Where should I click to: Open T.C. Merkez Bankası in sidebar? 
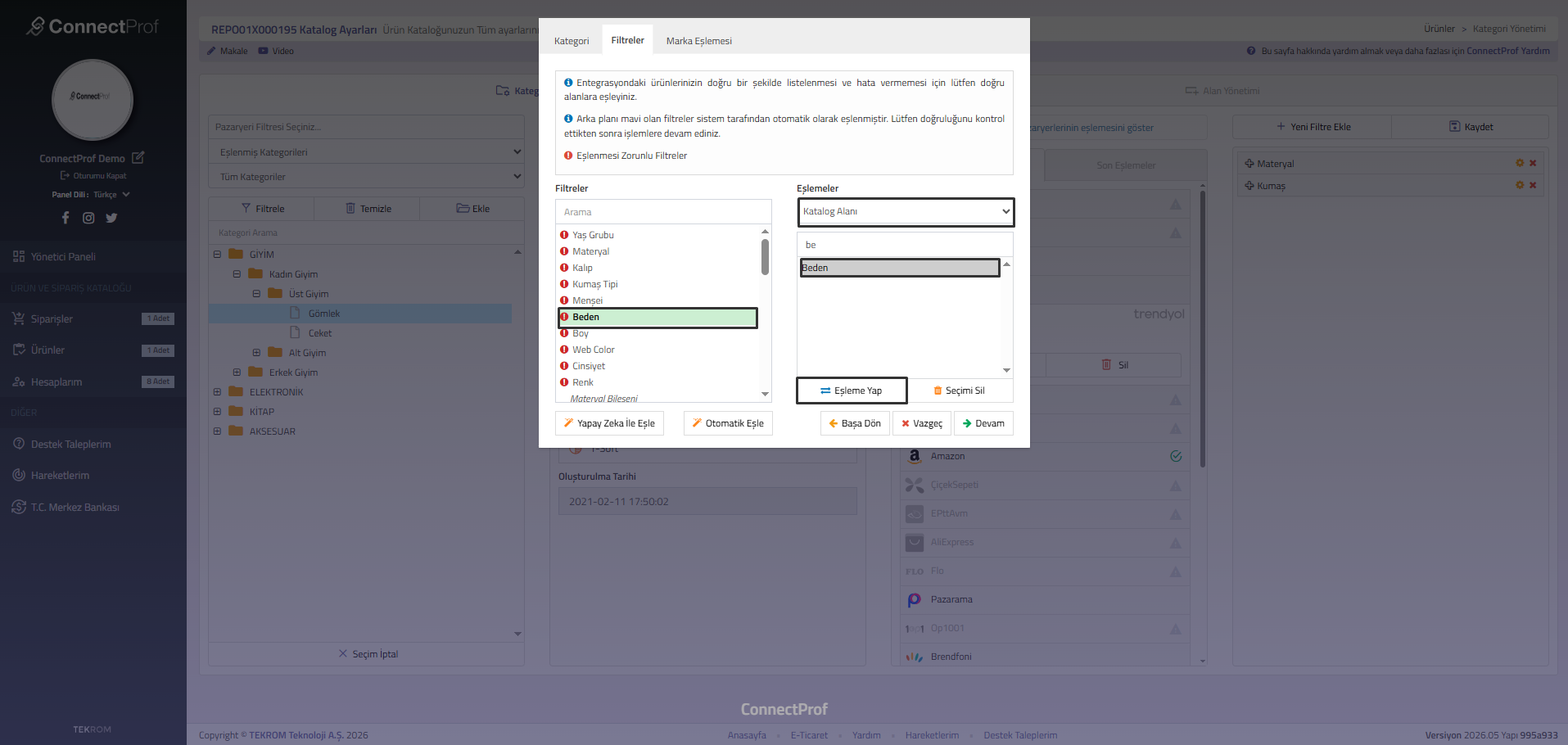click(93, 507)
